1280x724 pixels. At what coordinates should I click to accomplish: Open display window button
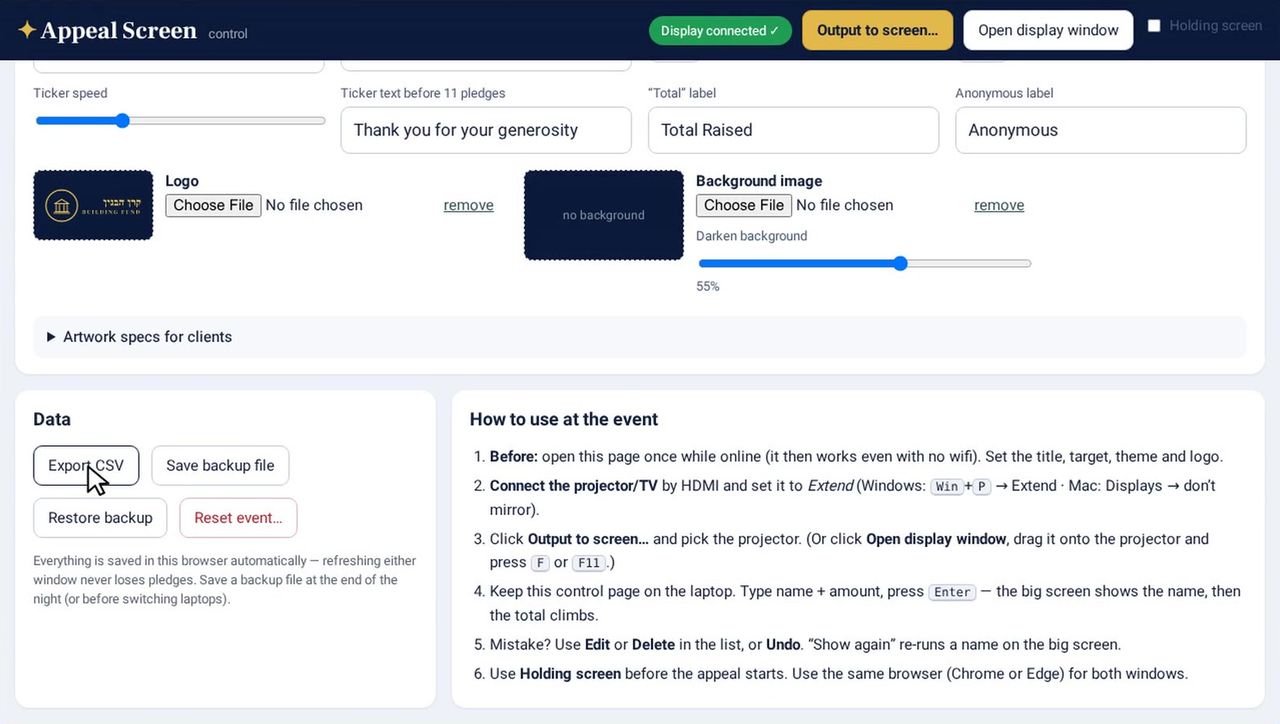pos(1048,30)
